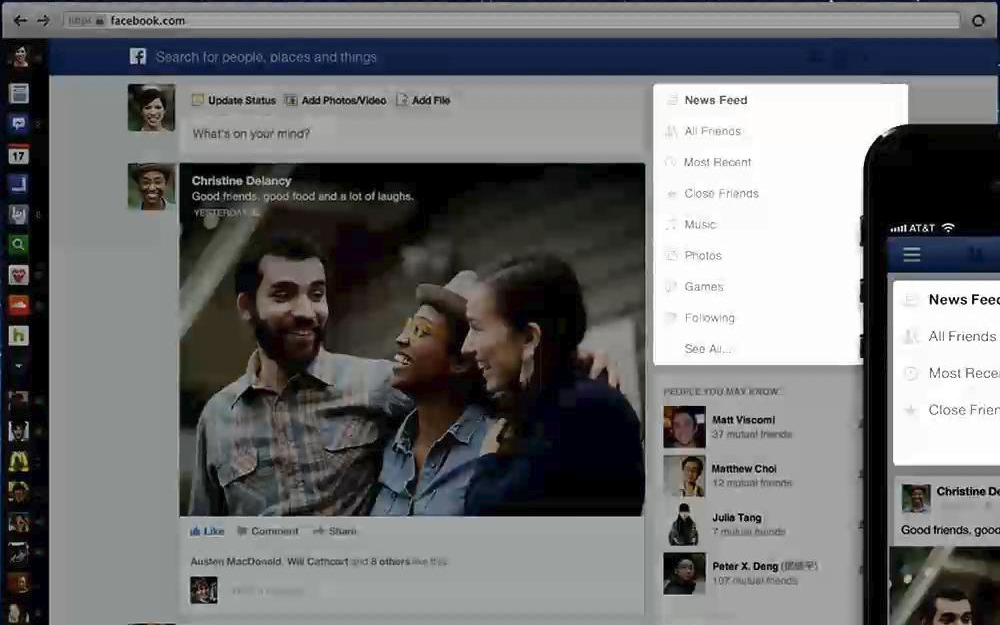Image resolution: width=1000 pixels, height=625 pixels.
Task: Click the Comment link under photo
Action: [268, 531]
